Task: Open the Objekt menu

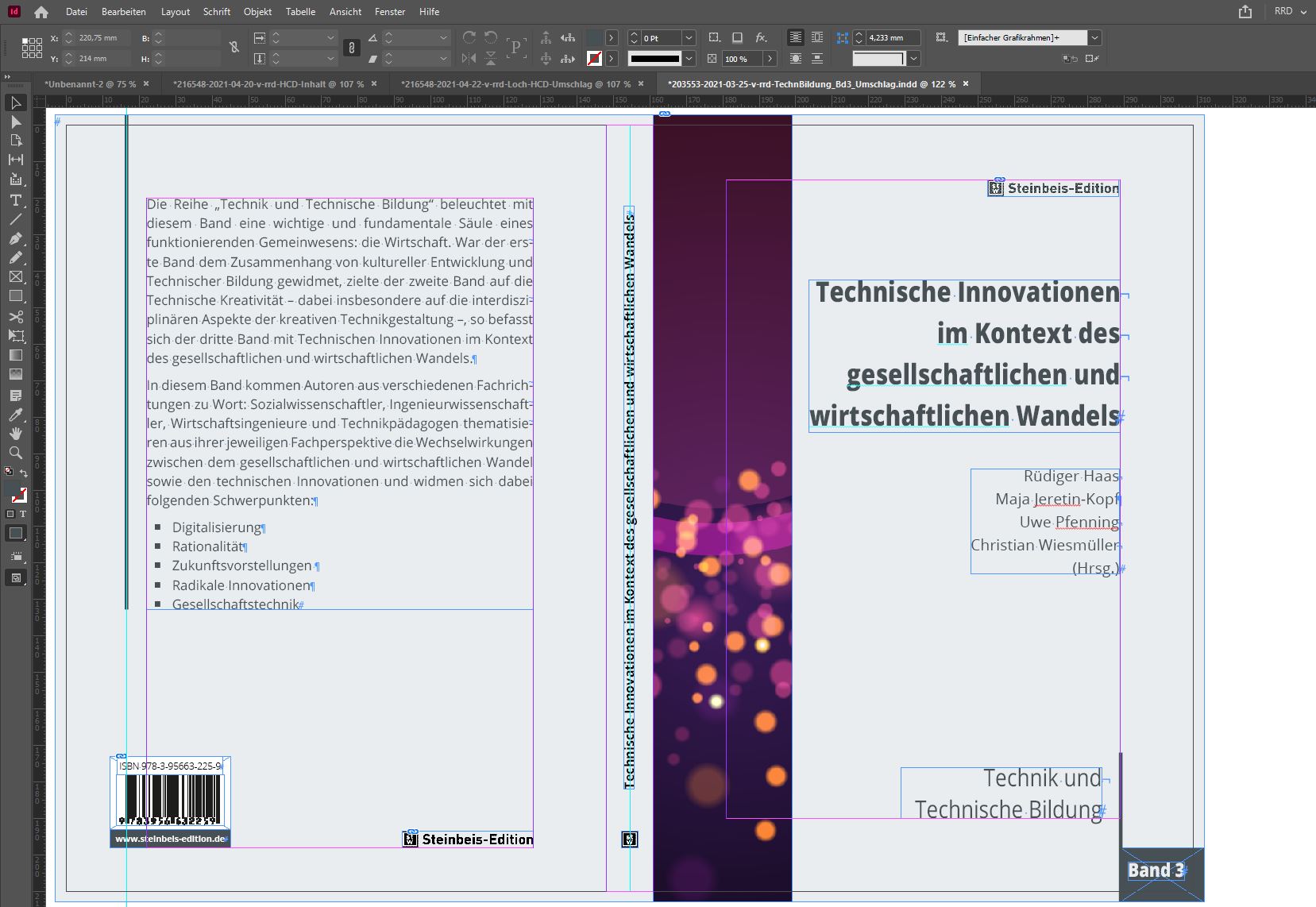Action: 257,12
